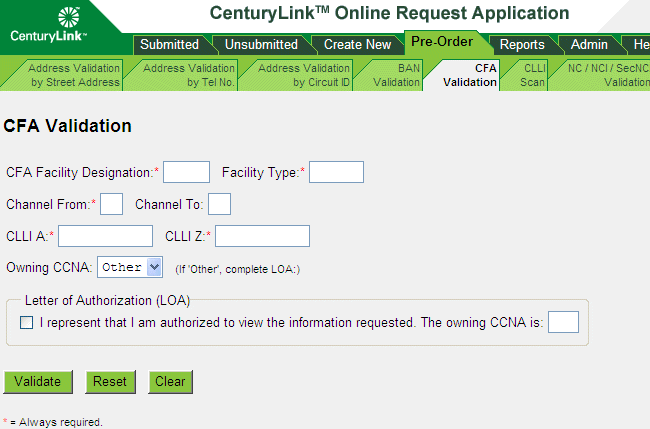Click the Clear button
Viewport: 650px width, 429px height.
[x=170, y=381]
